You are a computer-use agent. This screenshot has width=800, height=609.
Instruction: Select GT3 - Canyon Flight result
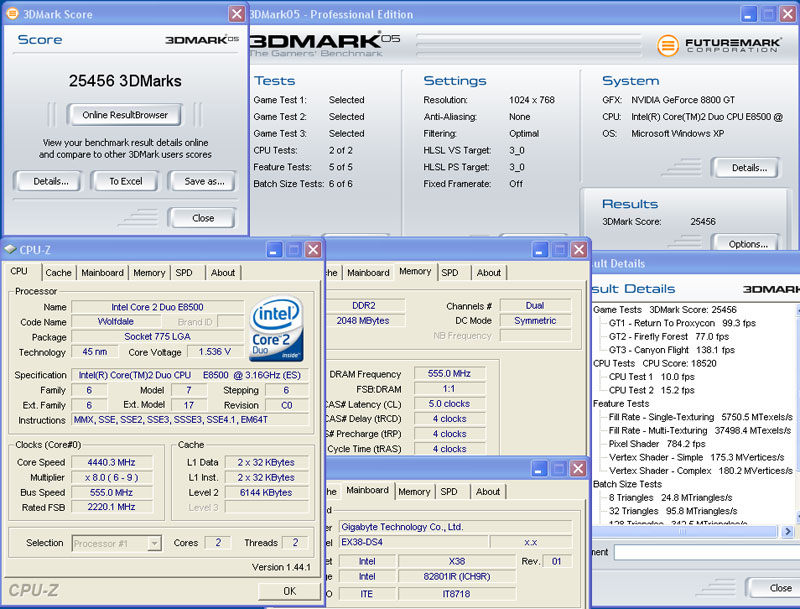(671, 350)
